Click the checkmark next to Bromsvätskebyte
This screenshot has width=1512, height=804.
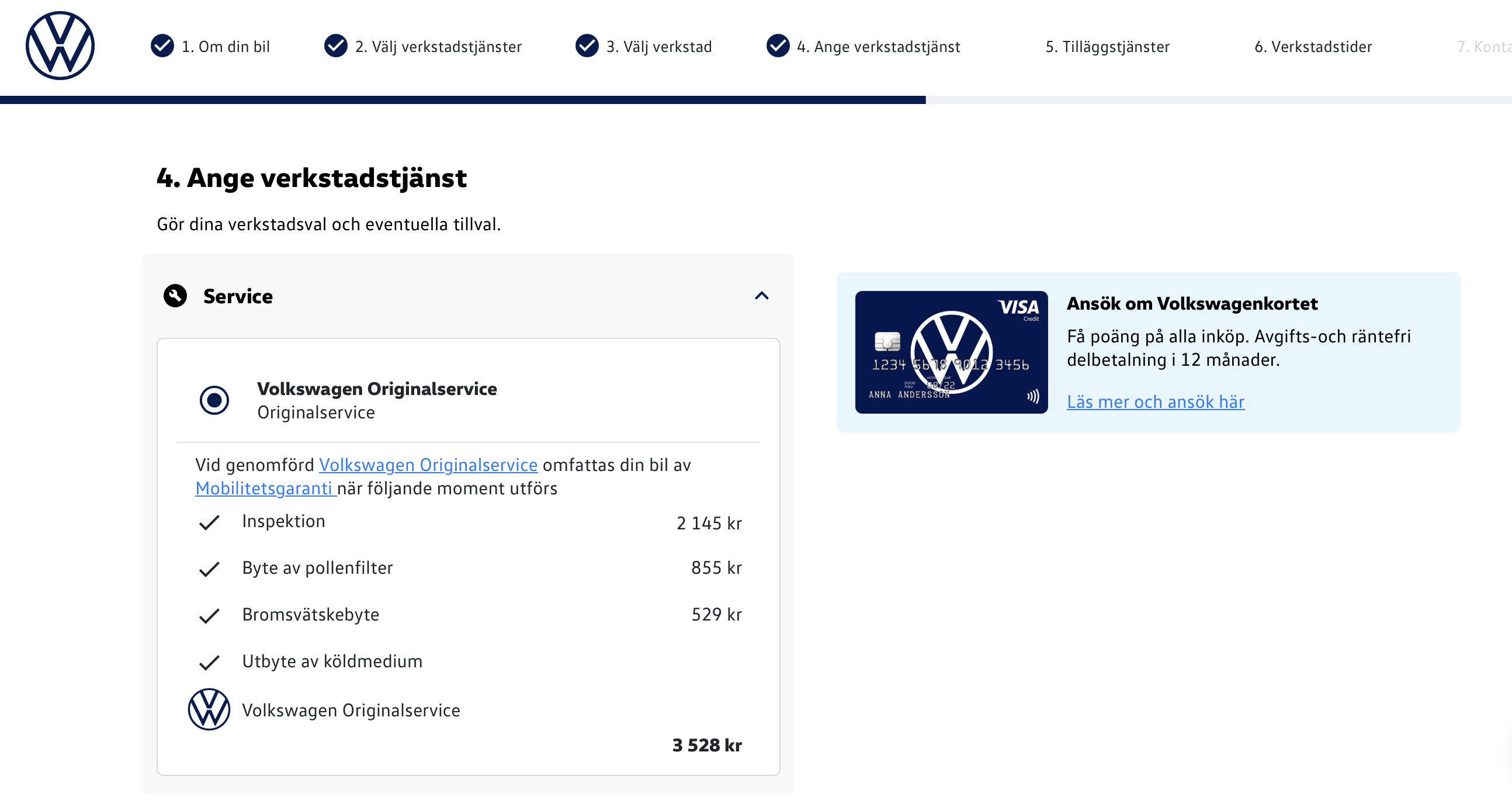point(209,616)
